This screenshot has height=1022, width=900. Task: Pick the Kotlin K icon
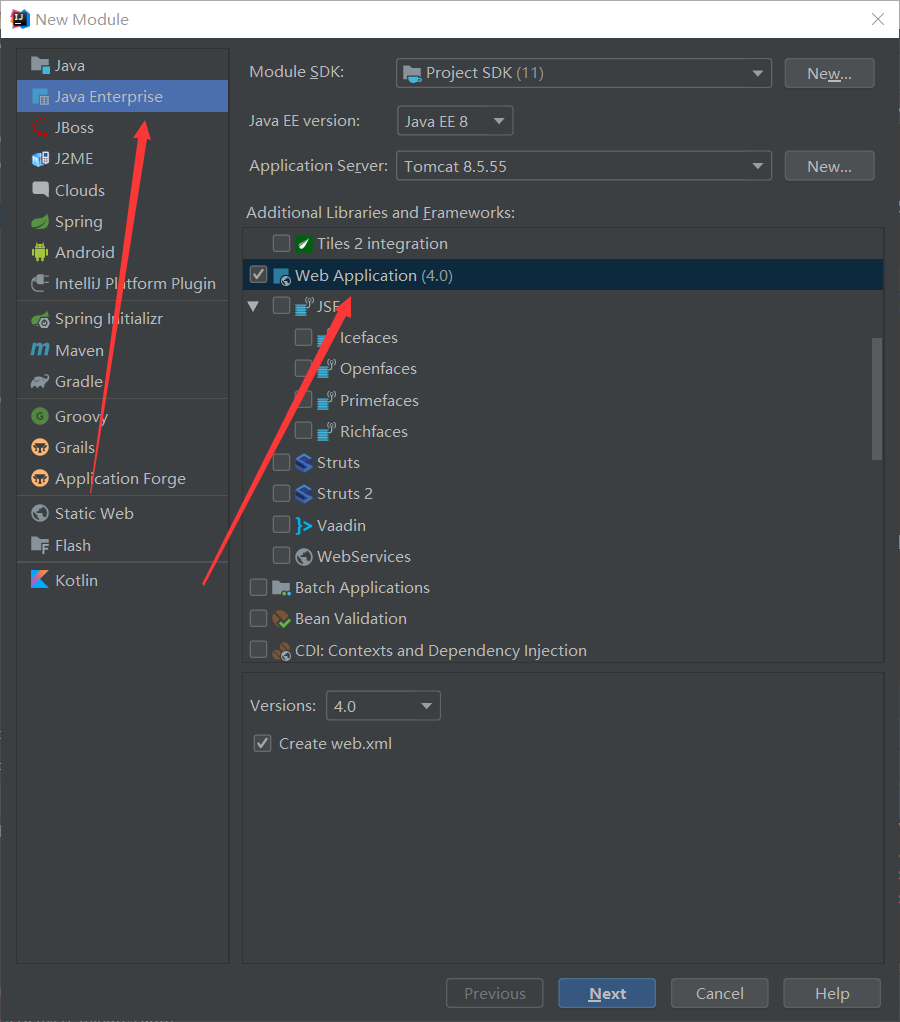tap(40, 579)
